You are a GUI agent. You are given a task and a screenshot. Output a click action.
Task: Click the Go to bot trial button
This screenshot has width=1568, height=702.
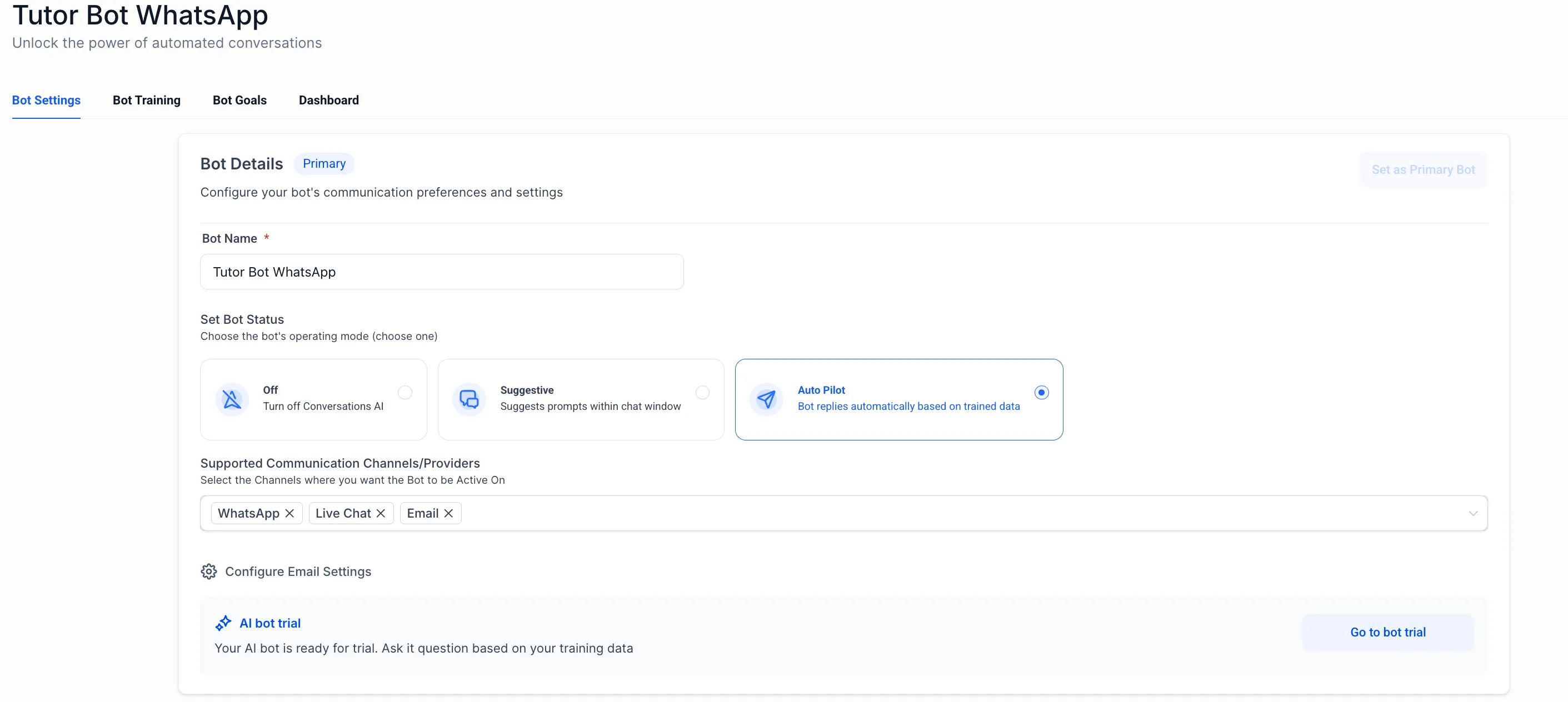(x=1387, y=632)
